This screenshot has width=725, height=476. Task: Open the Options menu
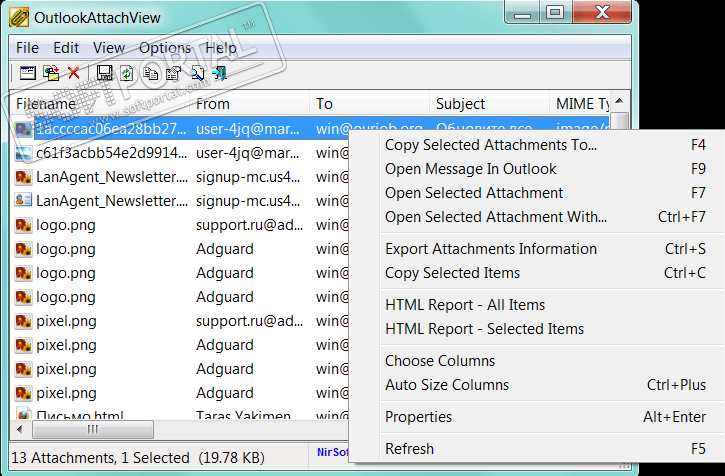coord(165,48)
